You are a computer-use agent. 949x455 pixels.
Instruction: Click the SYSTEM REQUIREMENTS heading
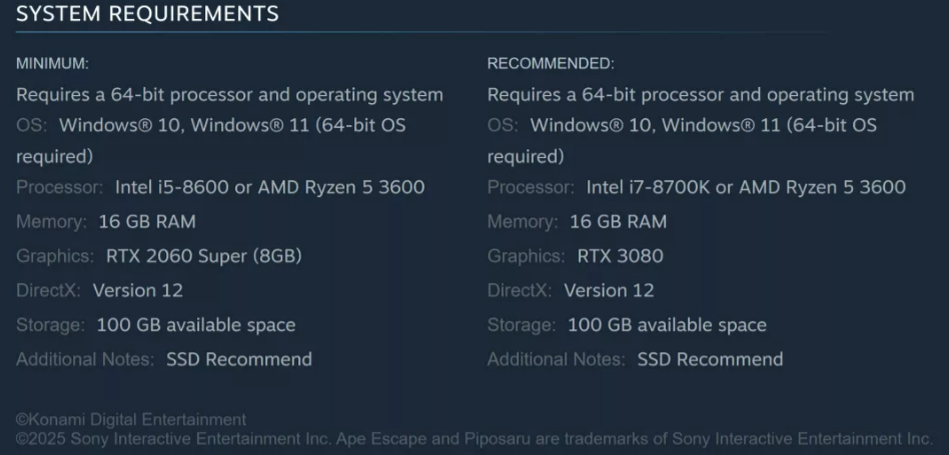pos(147,14)
